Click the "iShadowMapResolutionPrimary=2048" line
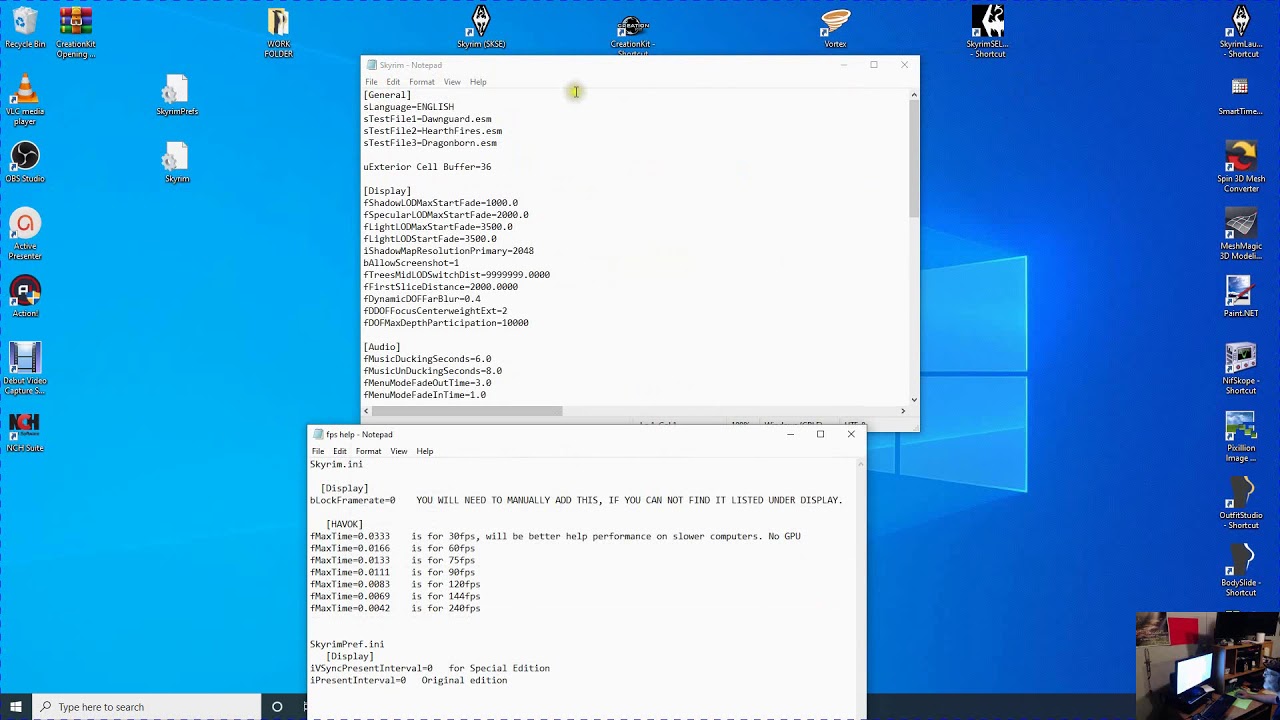Screen dimensions: 1280x720 (x=449, y=251)
